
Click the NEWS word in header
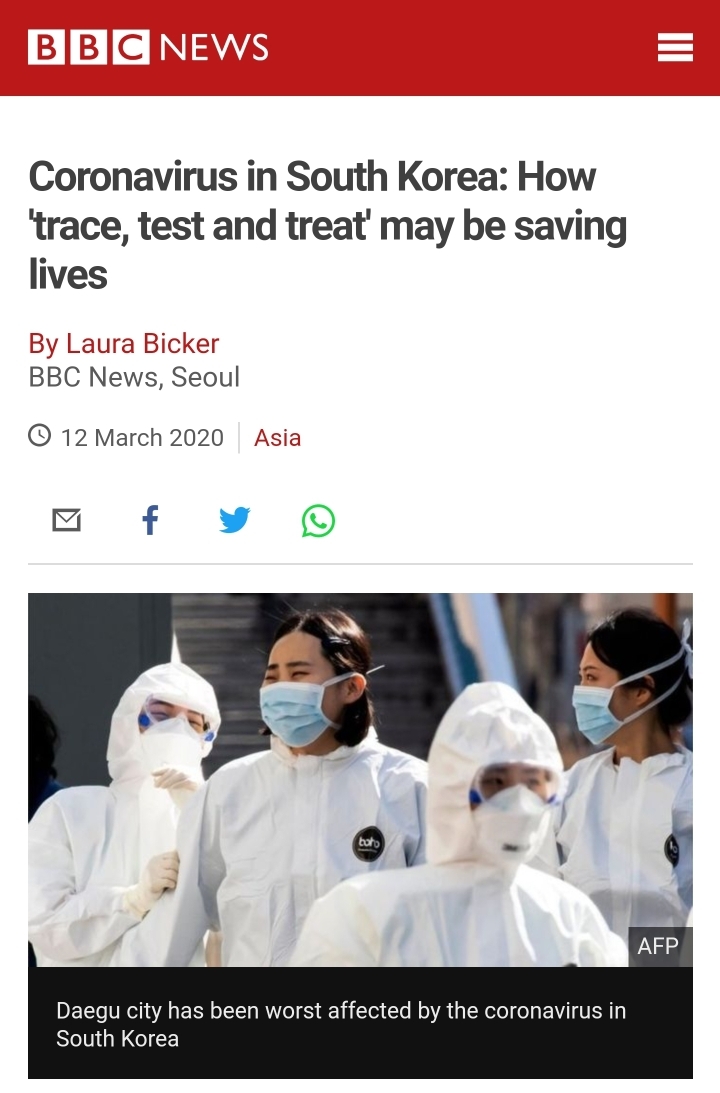(x=215, y=47)
